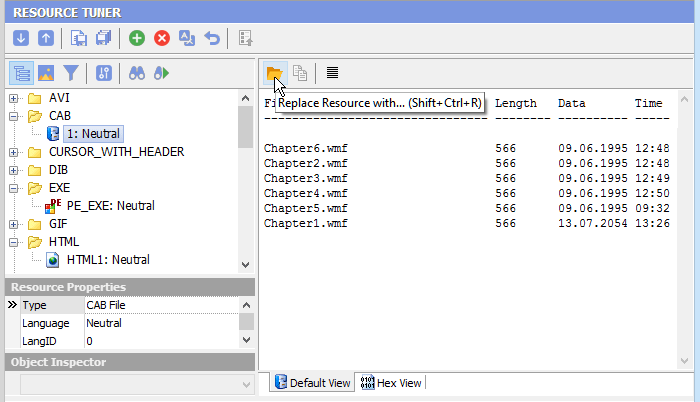Click the red delete resource icon
This screenshot has height=402, width=700.
tap(162, 38)
